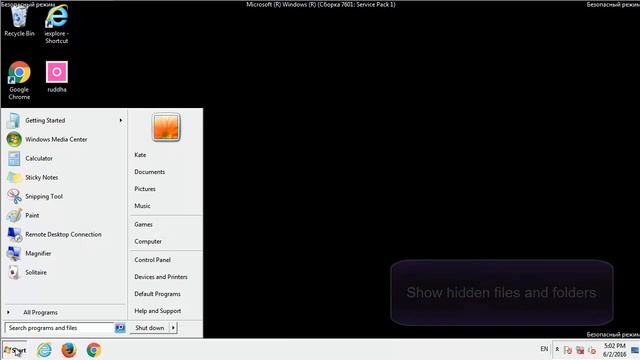Image resolution: width=640 pixels, height=360 pixels.
Task: Click the Getting Started icon in Start menu
Action: point(13,120)
